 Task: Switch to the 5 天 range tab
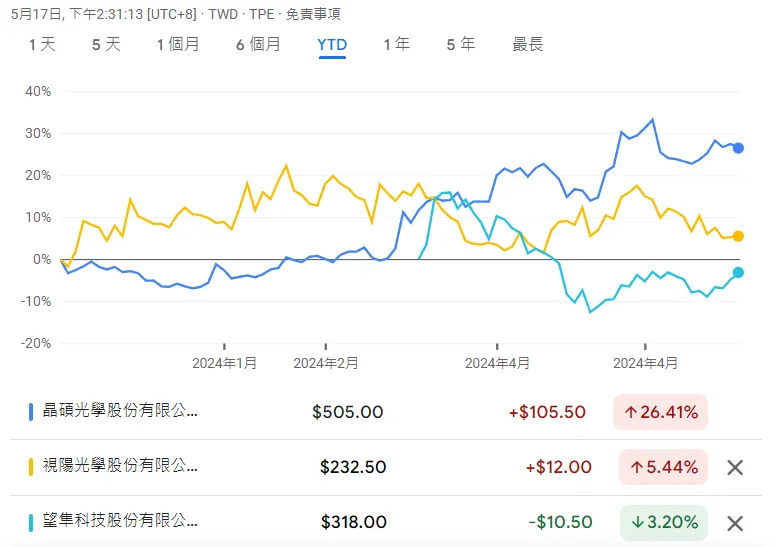click(106, 45)
